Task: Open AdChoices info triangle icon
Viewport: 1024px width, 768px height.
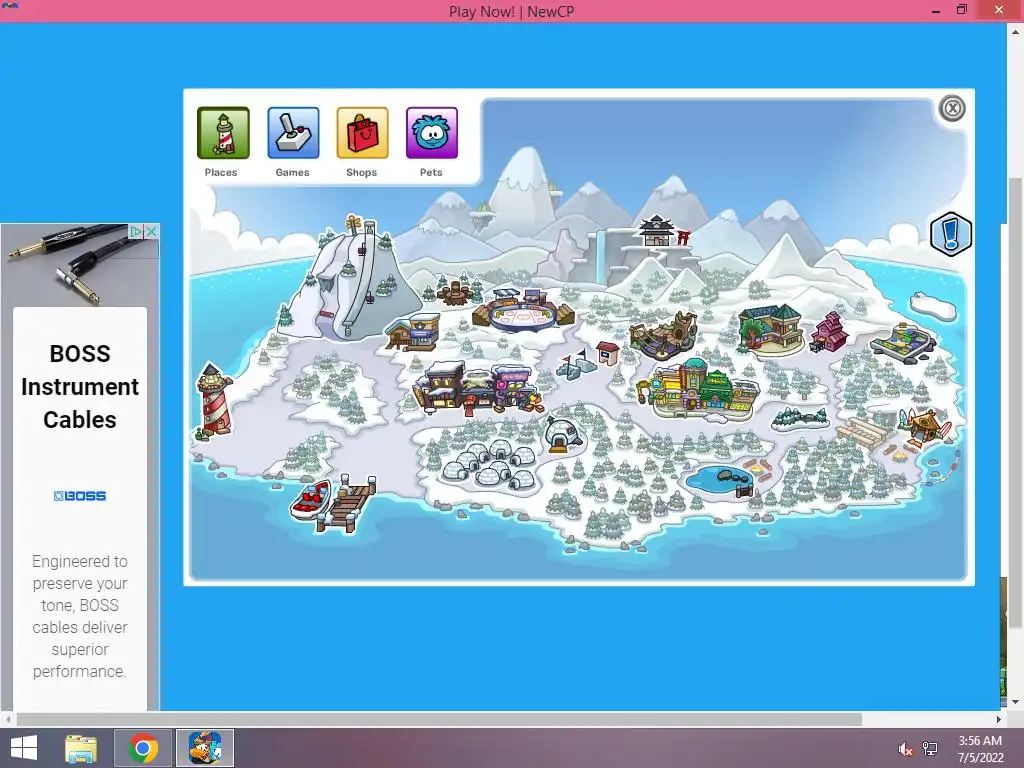Action: click(136, 231)
